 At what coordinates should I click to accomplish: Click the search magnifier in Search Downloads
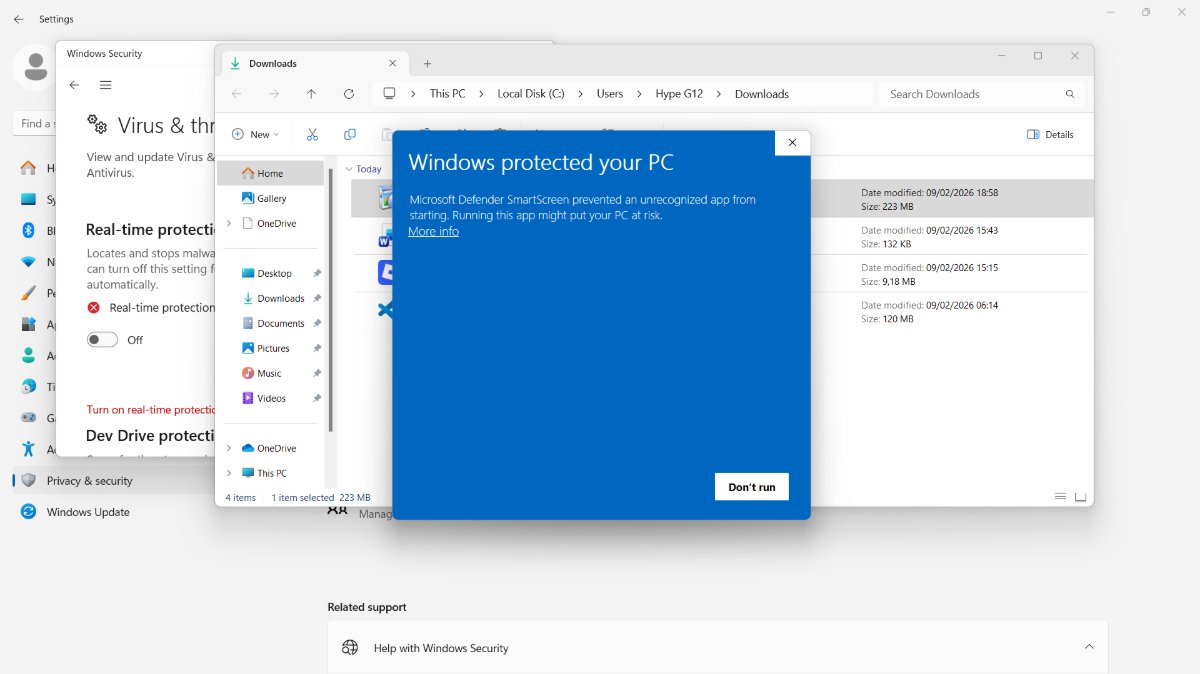point(1070,94)
